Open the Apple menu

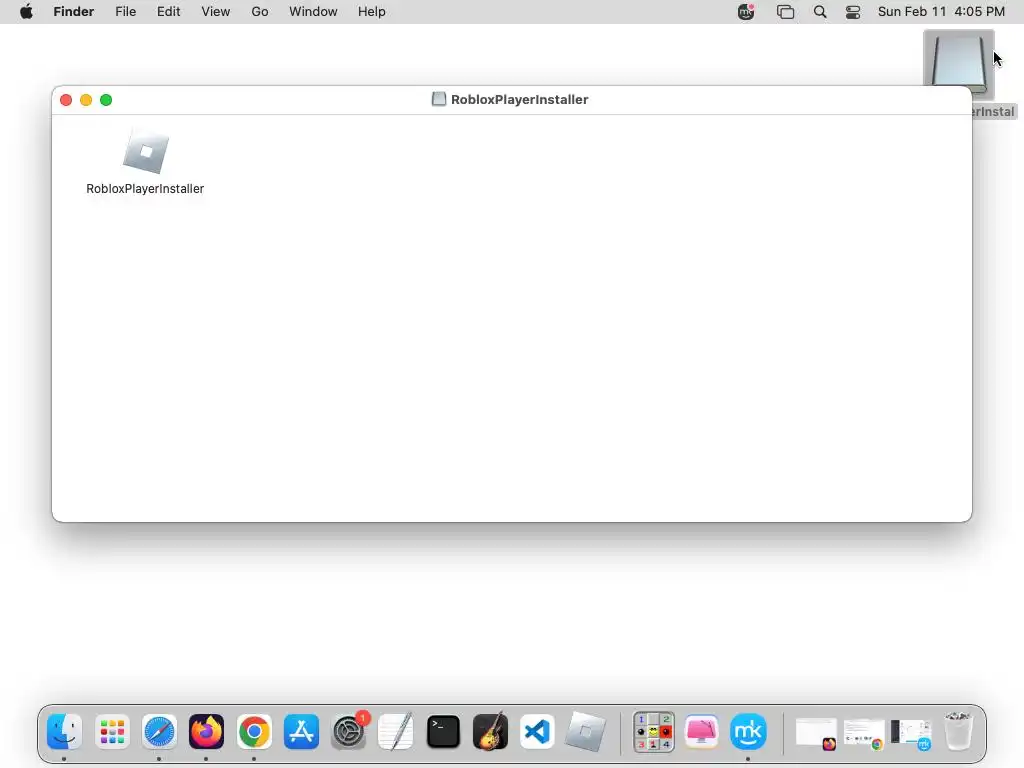coord(26,12)
